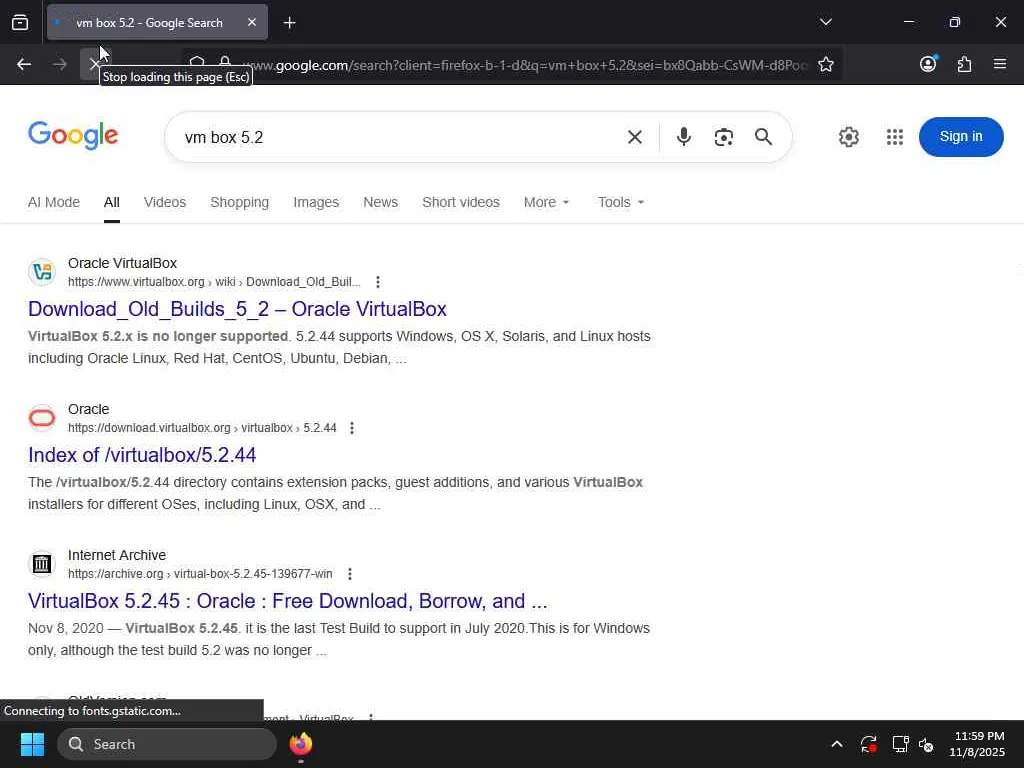
Task: Click the Google logo
Action: [x=73, y=136]
